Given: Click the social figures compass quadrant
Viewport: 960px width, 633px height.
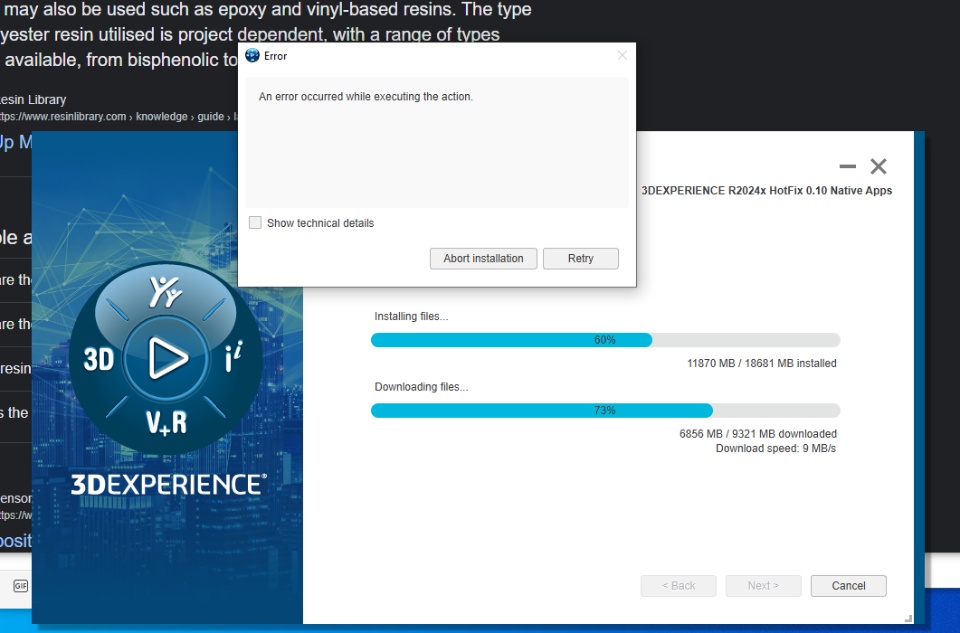Looking at the screenshot, I should [x=165, y=291].
